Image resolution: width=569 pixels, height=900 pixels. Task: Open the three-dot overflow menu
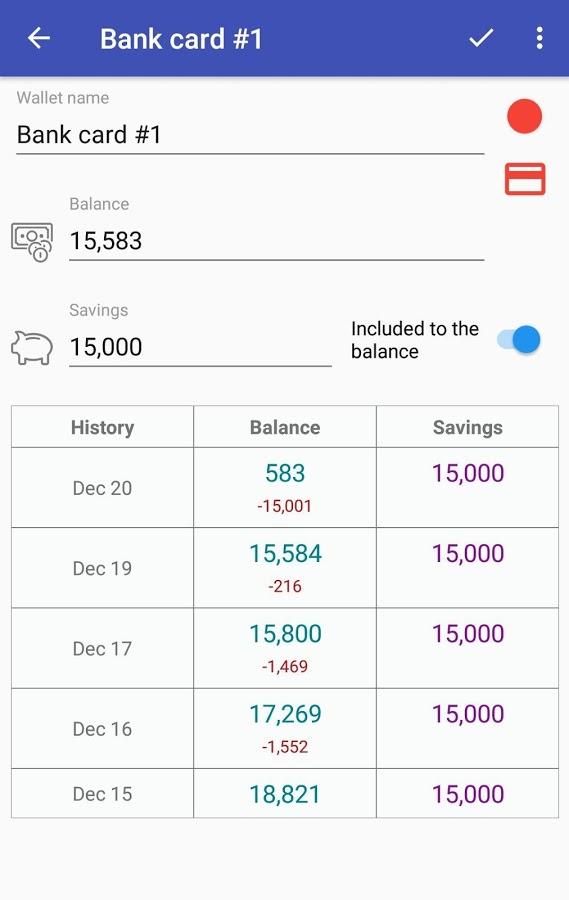point(539,38)
